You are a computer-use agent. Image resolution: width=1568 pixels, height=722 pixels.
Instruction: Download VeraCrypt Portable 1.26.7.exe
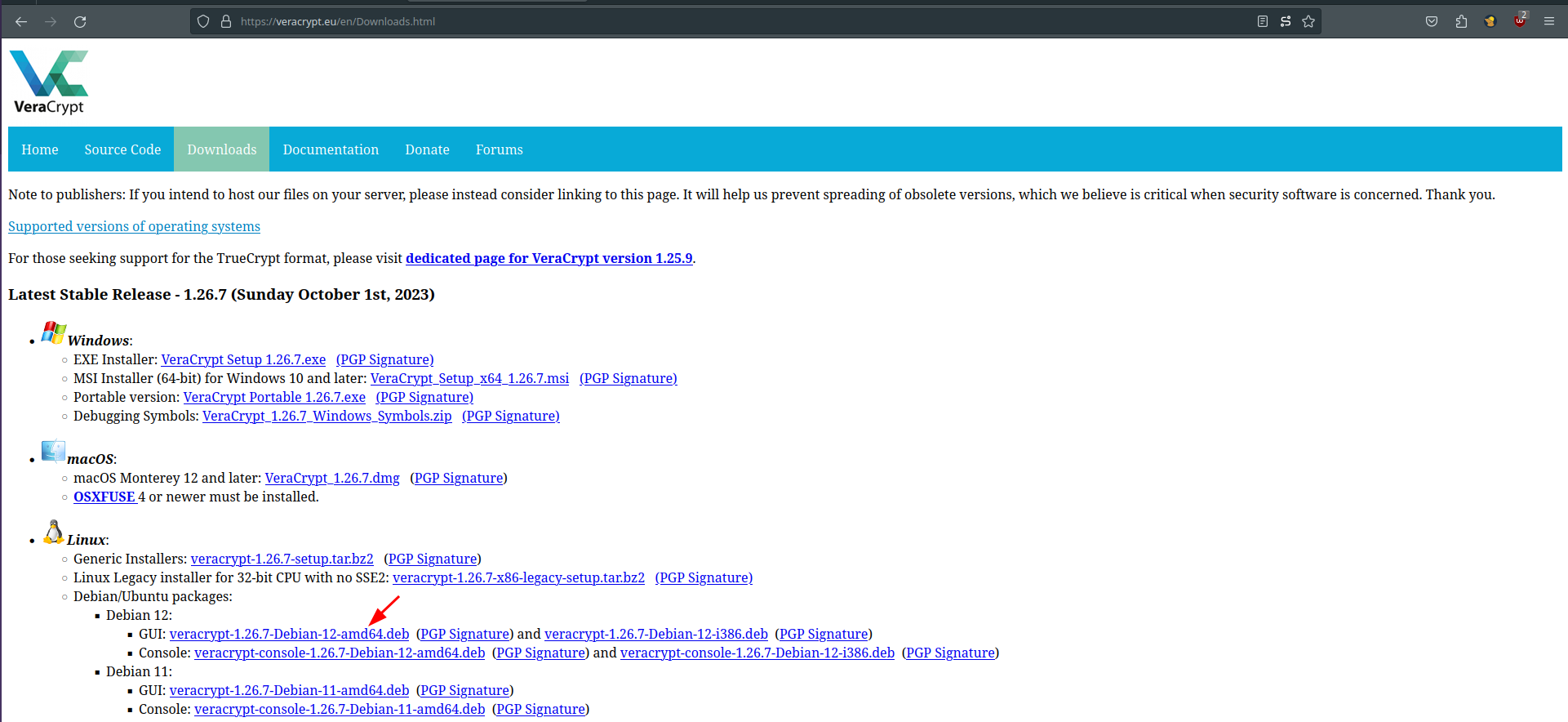(x=274, y=397)
